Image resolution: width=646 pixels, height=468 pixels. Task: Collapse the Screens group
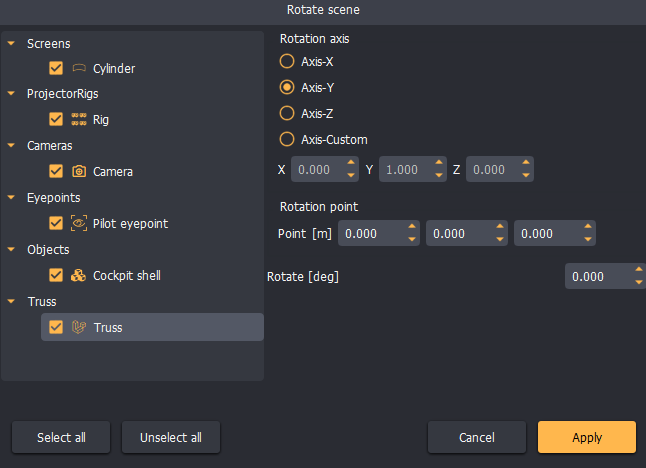[11, 43]
